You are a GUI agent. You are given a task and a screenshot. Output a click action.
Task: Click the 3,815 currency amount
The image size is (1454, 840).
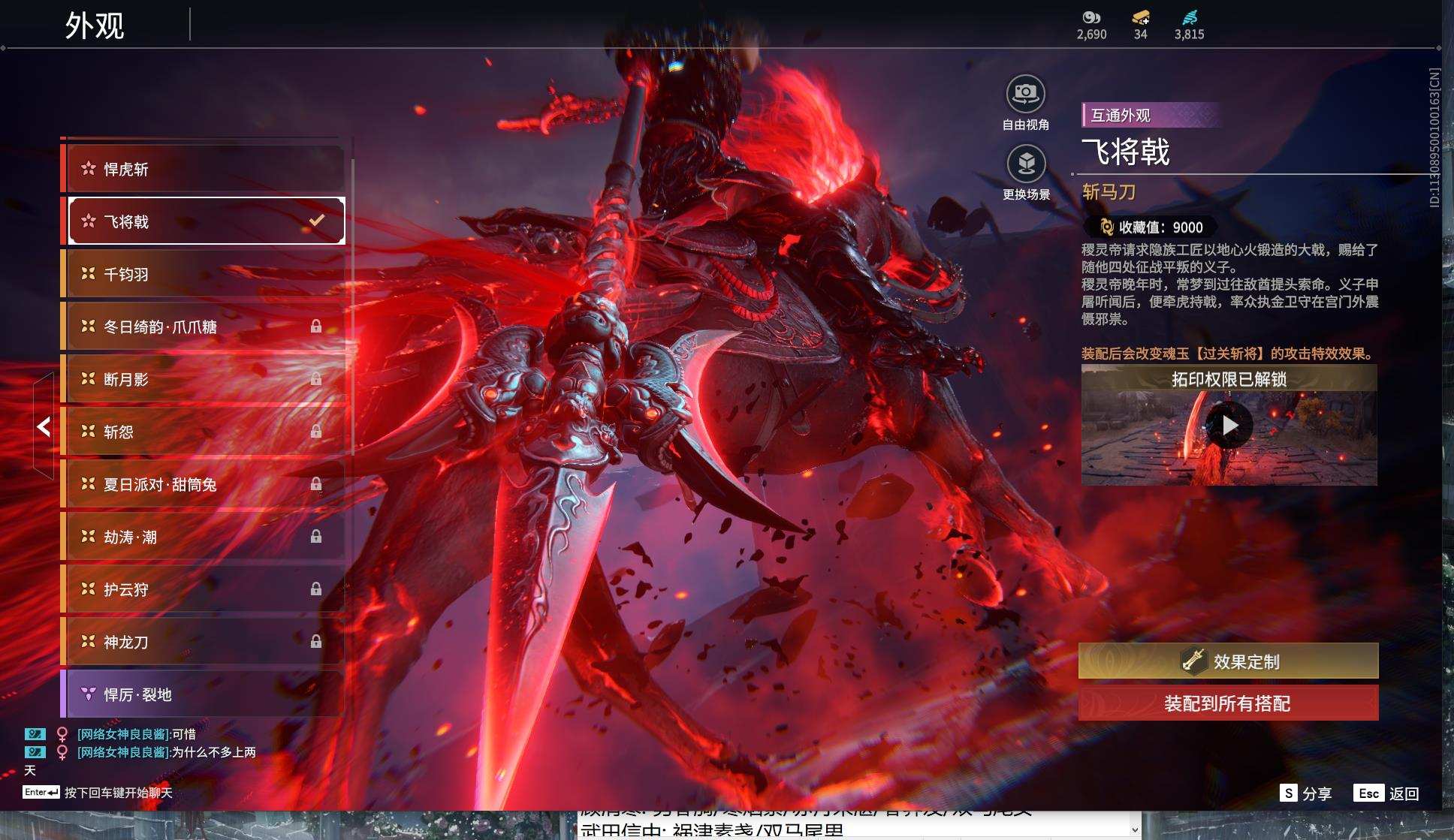[x=1189, y=35]
